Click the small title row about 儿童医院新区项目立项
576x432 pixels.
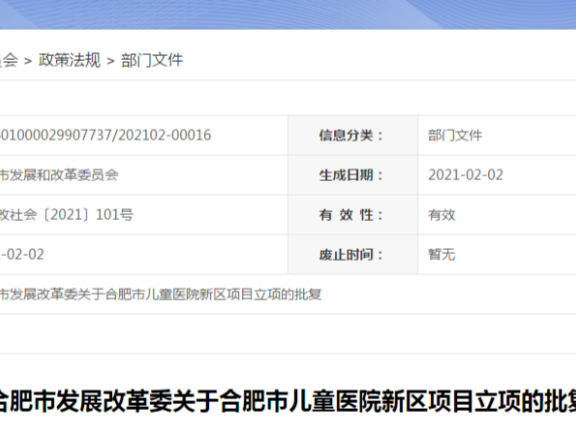161,294
